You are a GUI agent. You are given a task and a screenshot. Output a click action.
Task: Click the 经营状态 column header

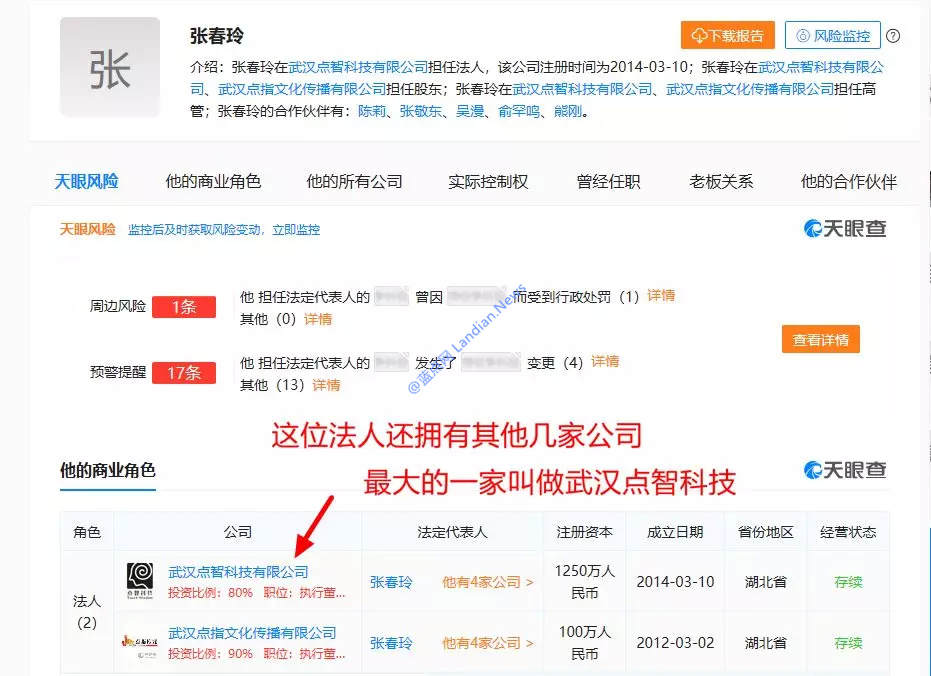pyautogui.click(x=848, y=532)
